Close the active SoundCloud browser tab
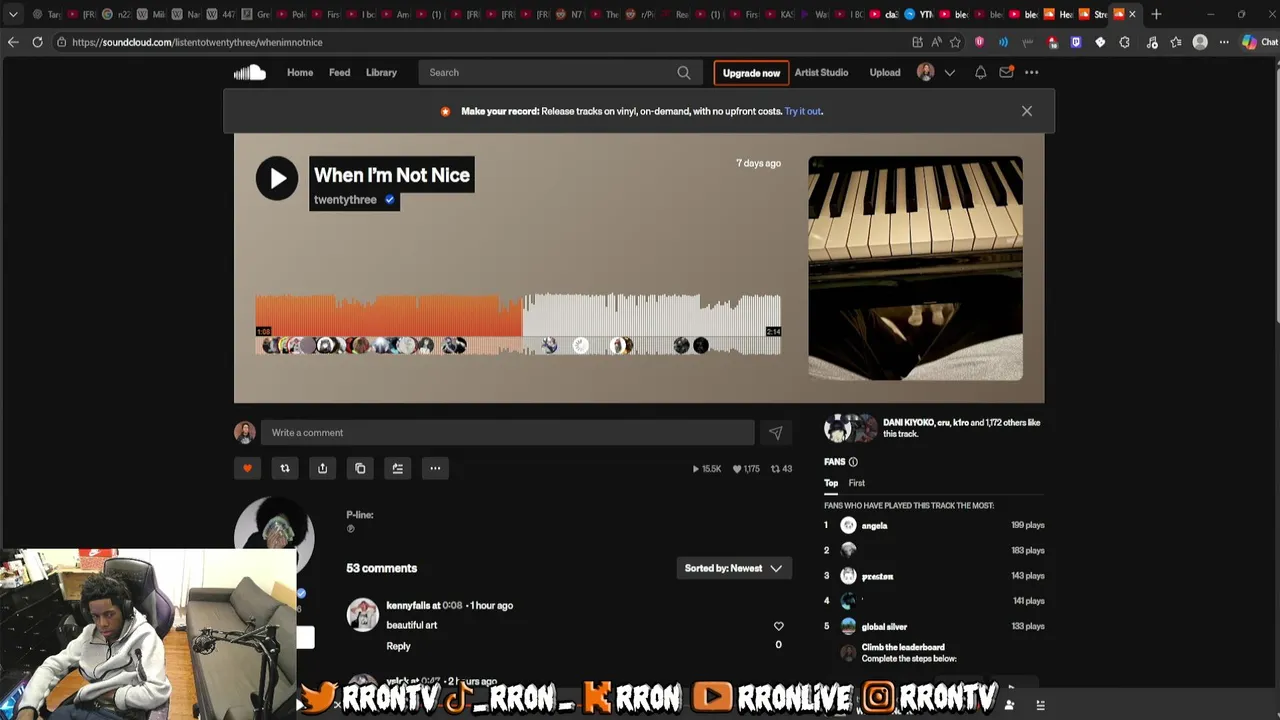This screenshot has height=720, width=1280. [x=1132, y=14]
